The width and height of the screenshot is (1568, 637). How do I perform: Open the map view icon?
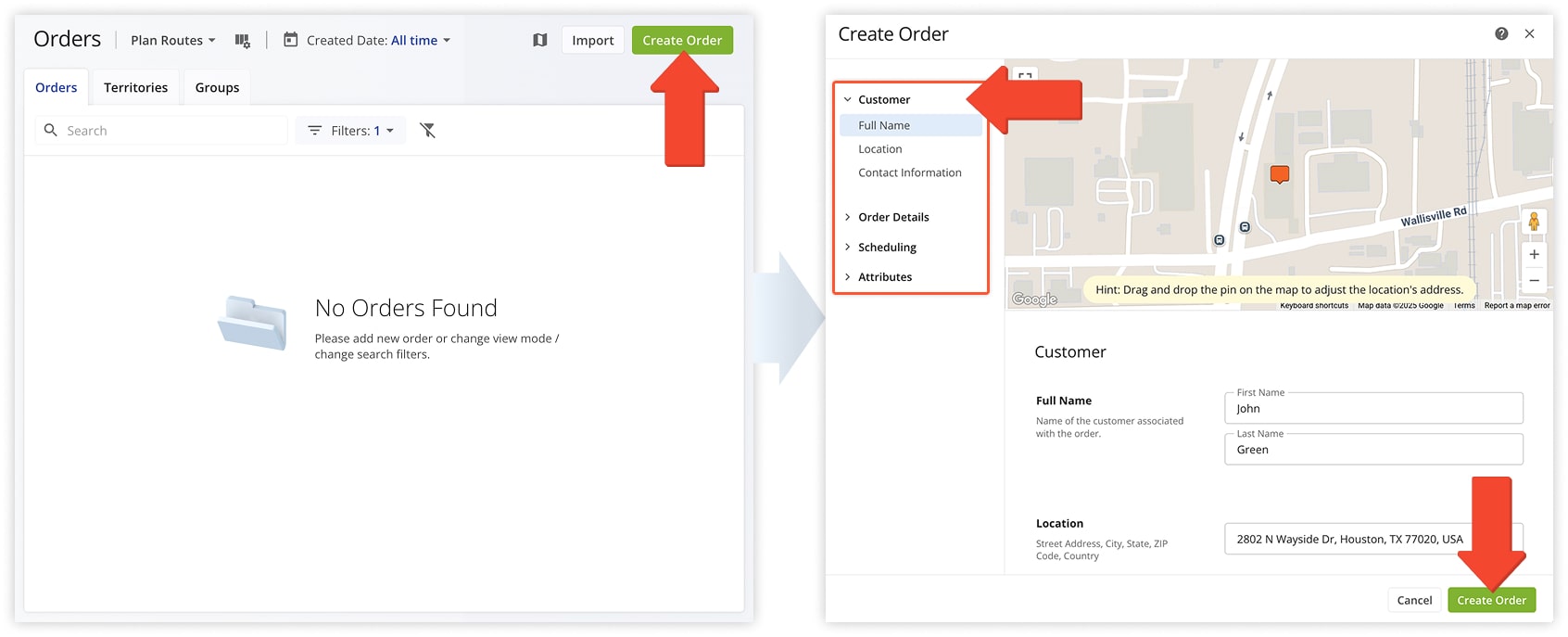540,40
